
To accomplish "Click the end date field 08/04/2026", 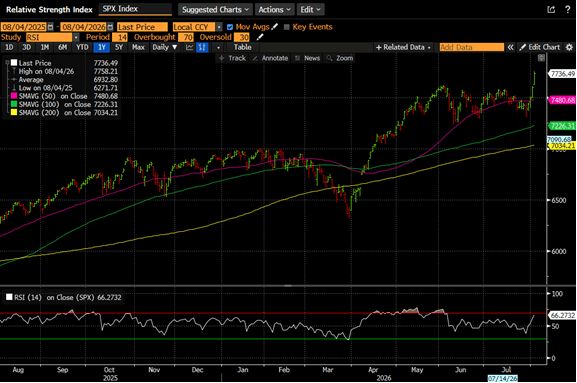I will 84,27.
